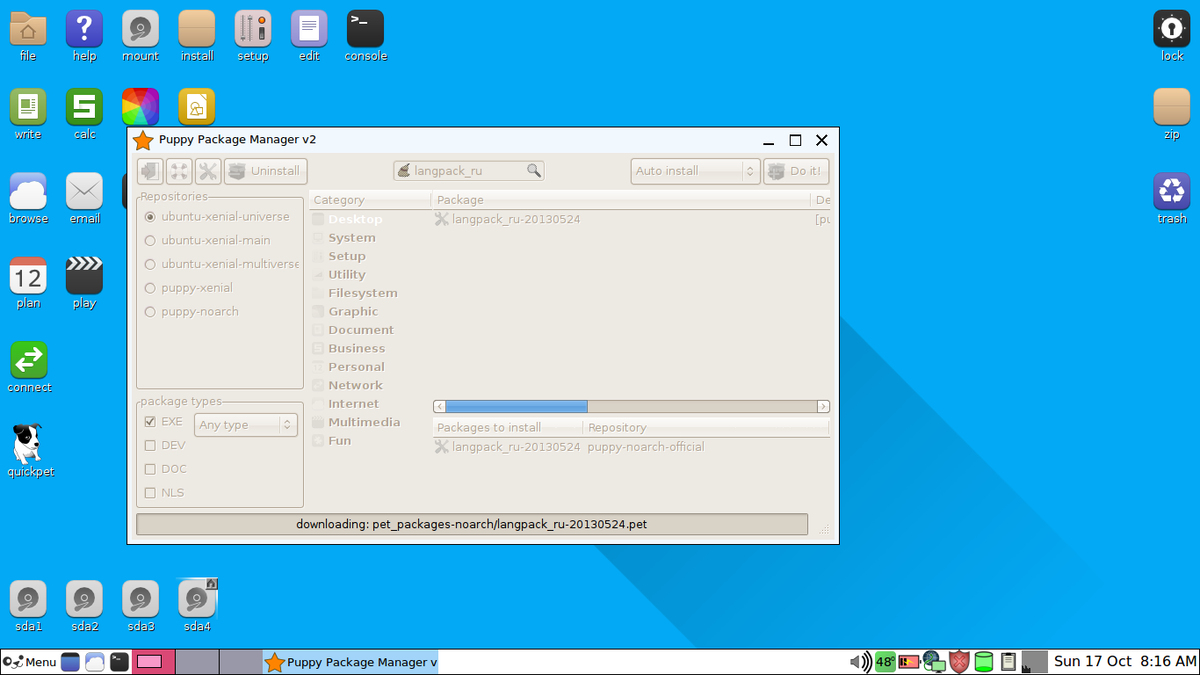The width and height of the screenshot is (1200, 675).
Task: Select the ubuntu-xenial-multiverse repository
Action: click(222, 264)
